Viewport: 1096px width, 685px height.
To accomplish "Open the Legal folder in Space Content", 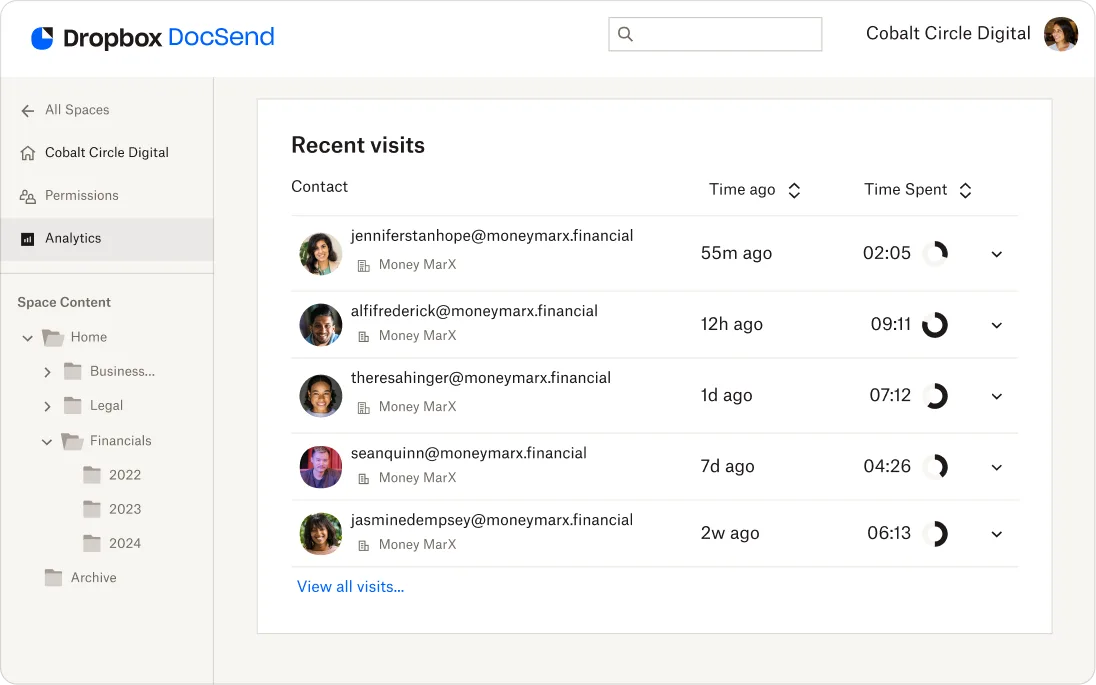I will (x=106, y=406).
